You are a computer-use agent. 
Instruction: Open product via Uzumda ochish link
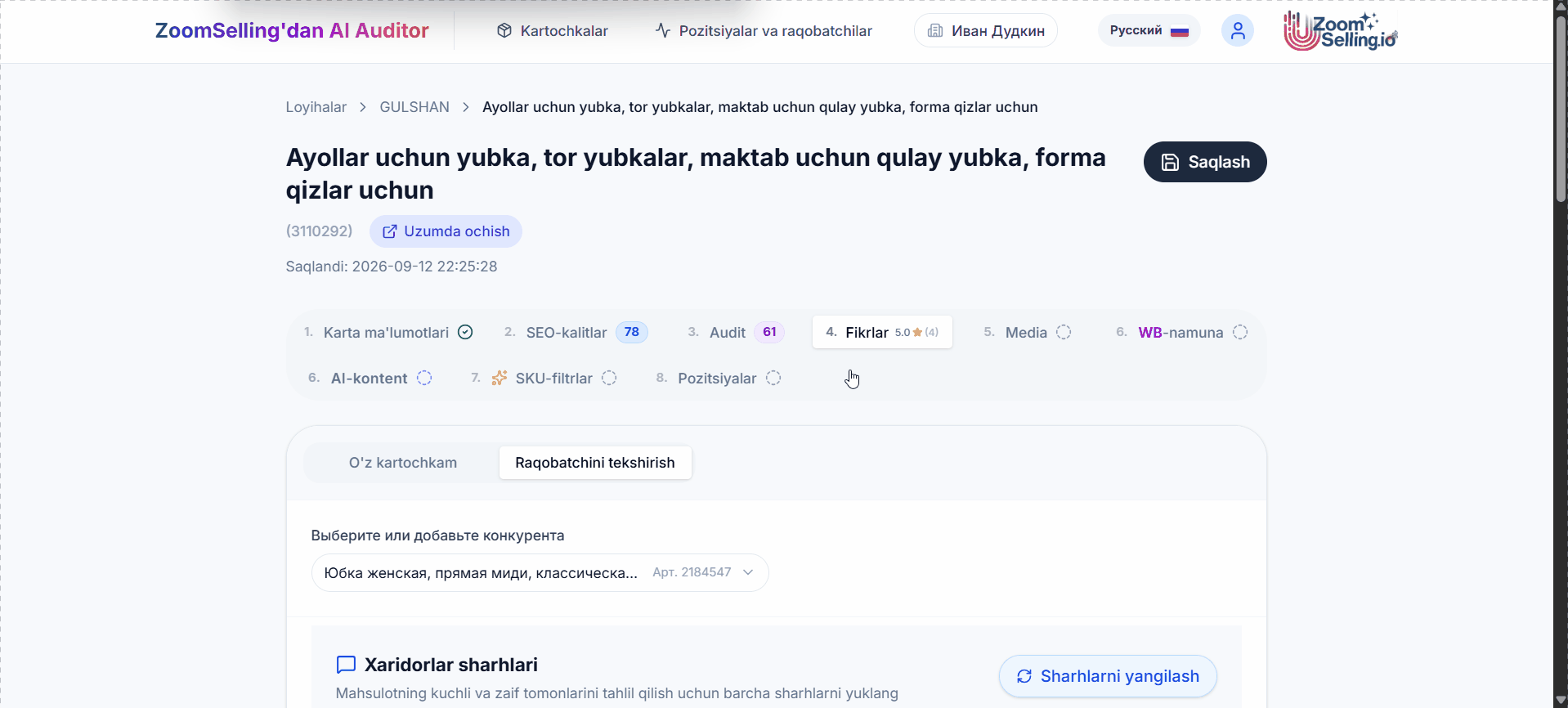pyautogui.click(x=446, y=231)
